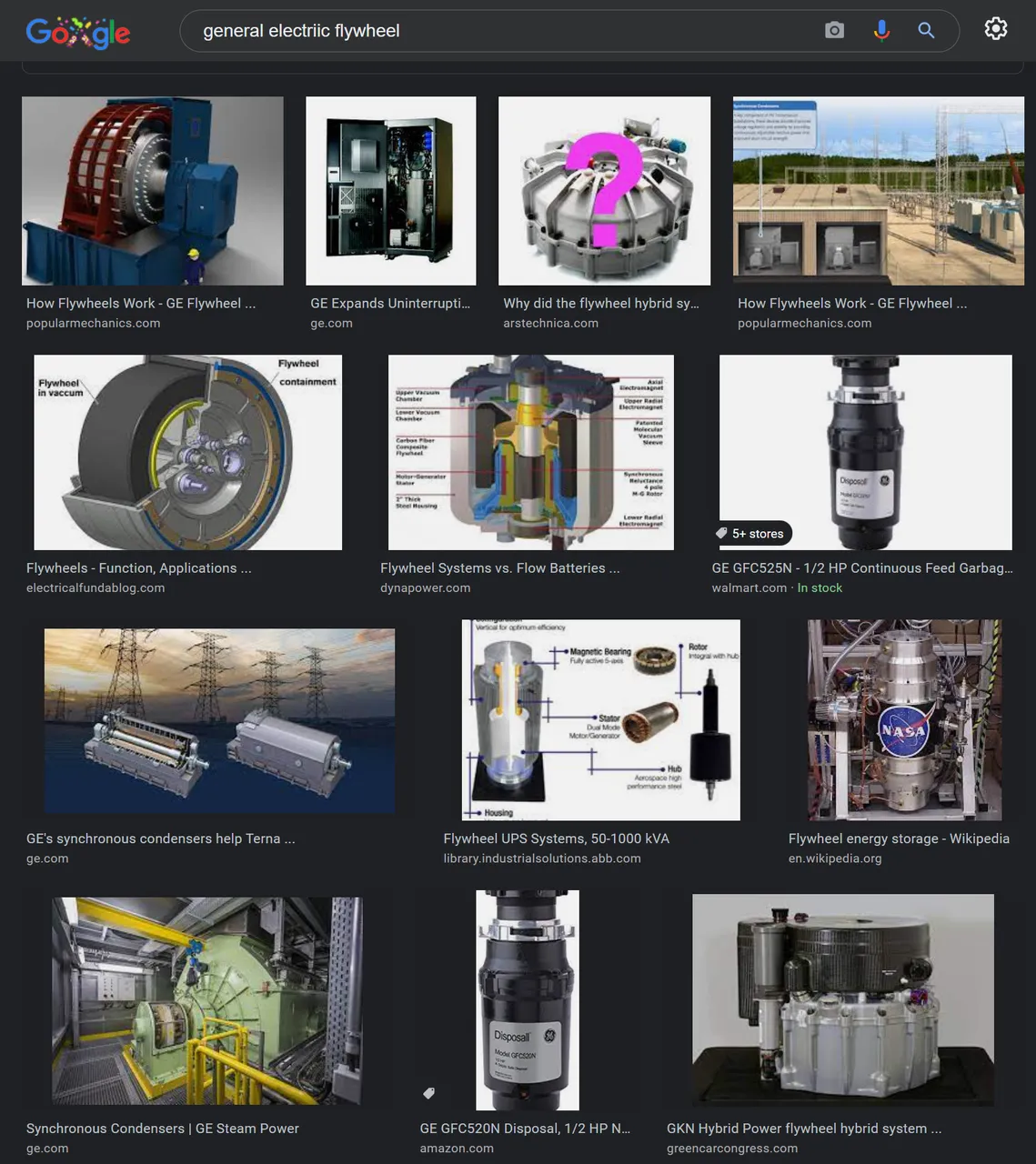Select the NASA flywheel energy storage image
Viewport: 1036px width, 1164px height.
905,720
